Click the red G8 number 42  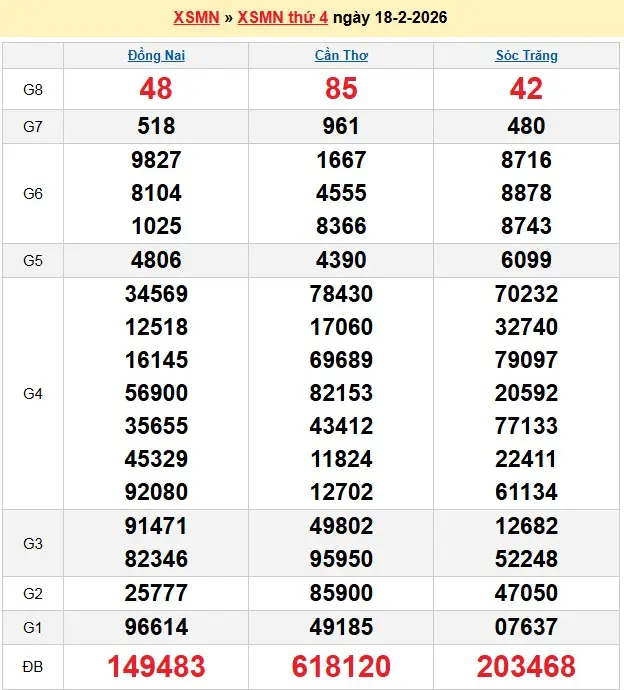coord(526,89)
